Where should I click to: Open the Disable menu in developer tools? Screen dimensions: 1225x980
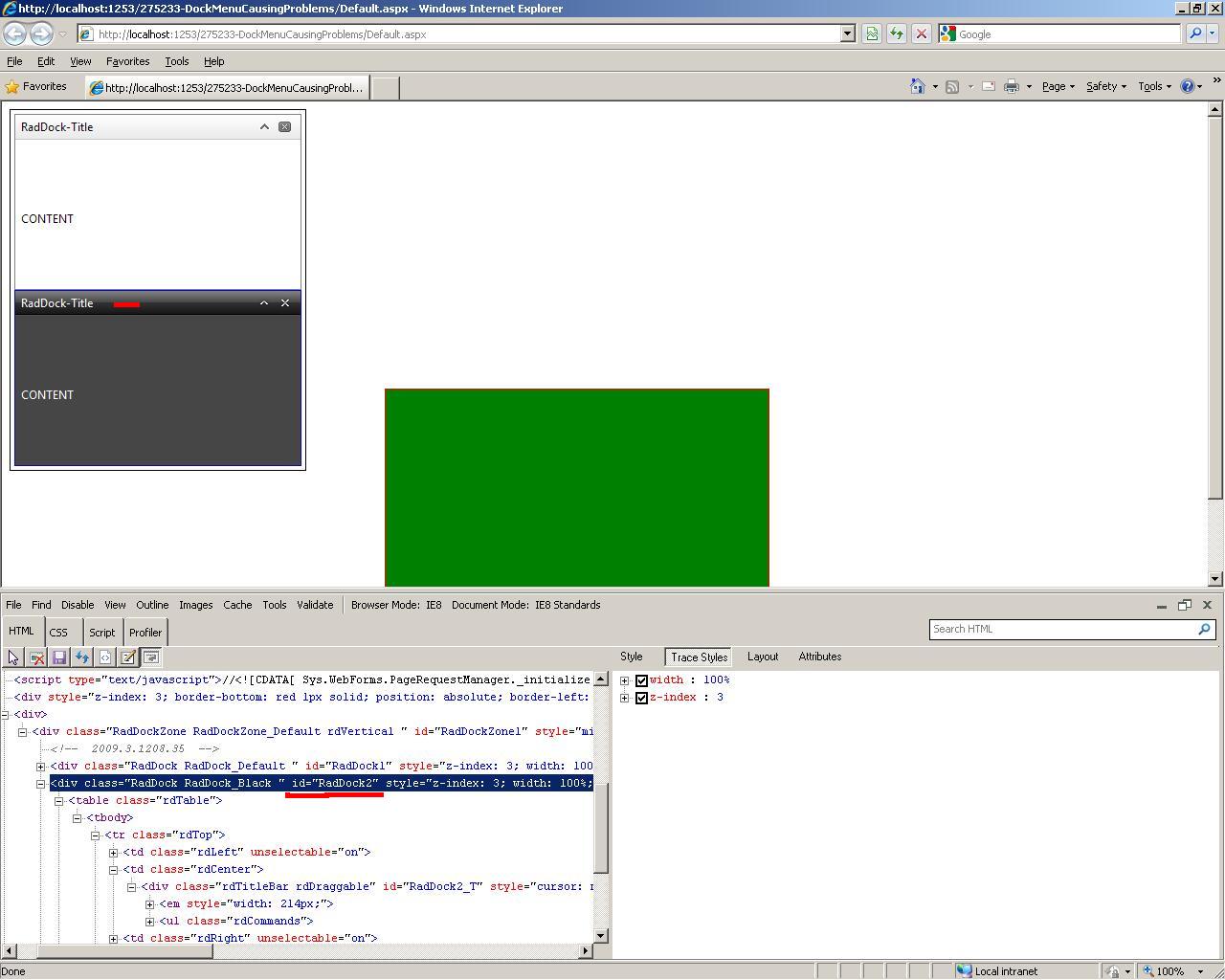click(78, 605)
